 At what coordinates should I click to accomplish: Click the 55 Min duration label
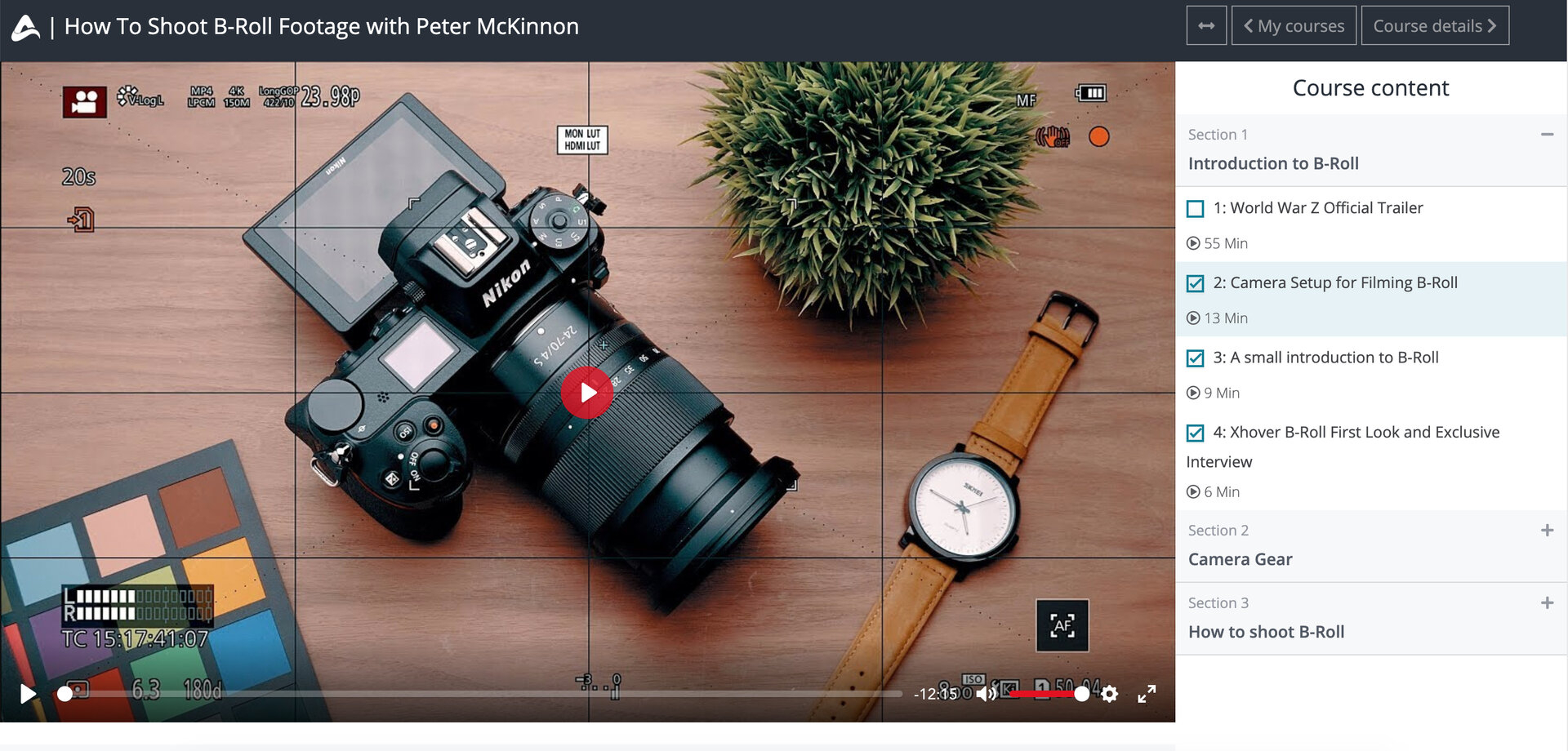coord(1217,243)
